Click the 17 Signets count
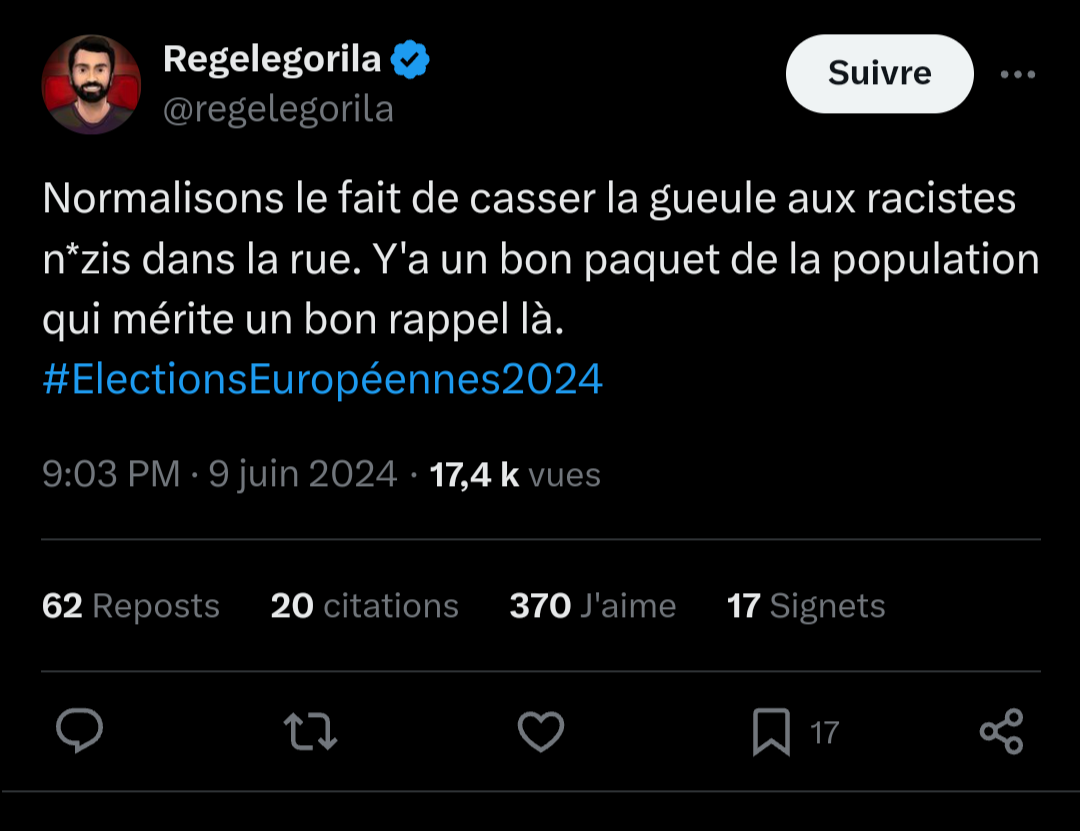1080x831 pixels. [x=805, y=606]
